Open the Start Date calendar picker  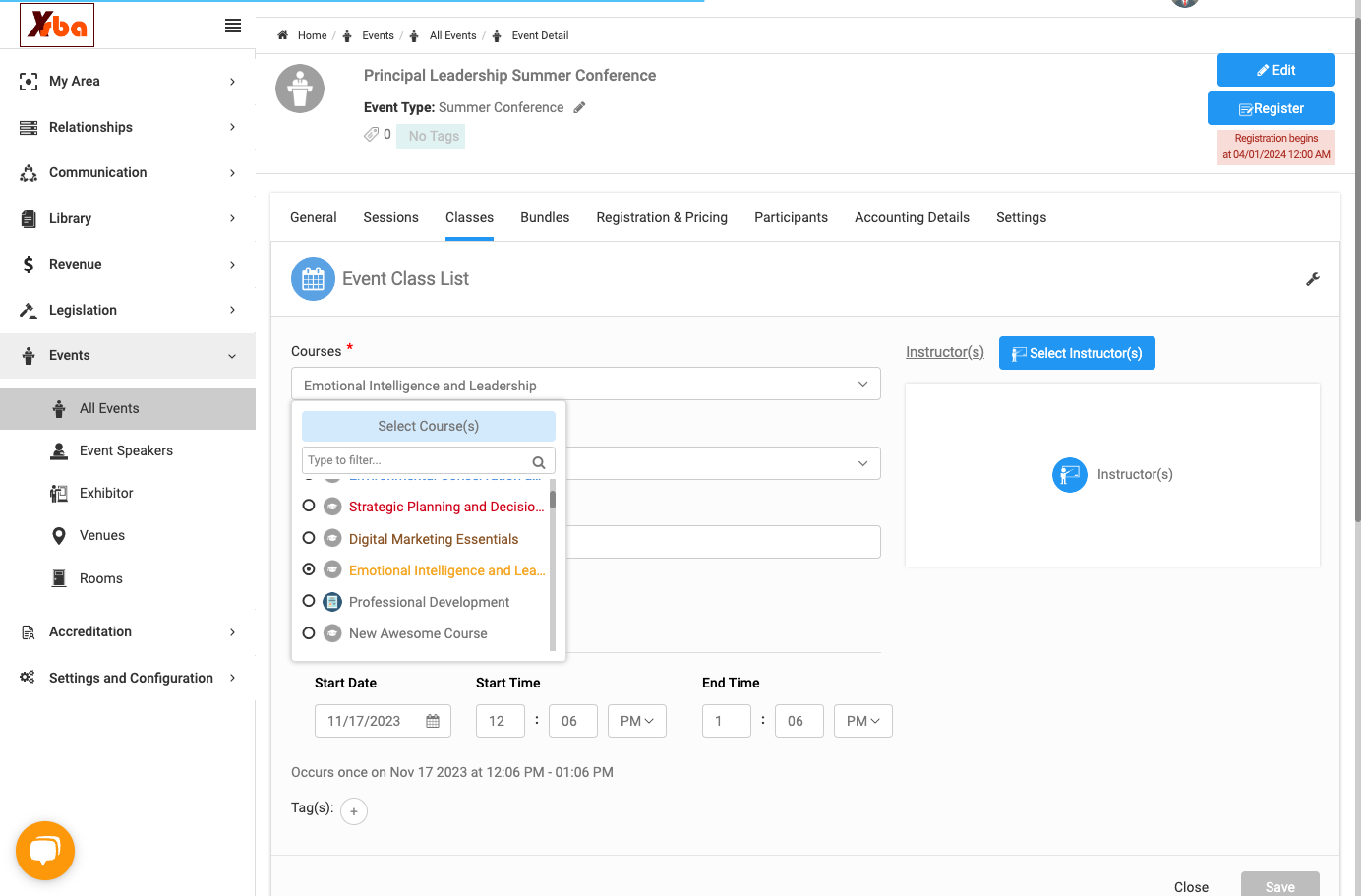coord(433,721)
